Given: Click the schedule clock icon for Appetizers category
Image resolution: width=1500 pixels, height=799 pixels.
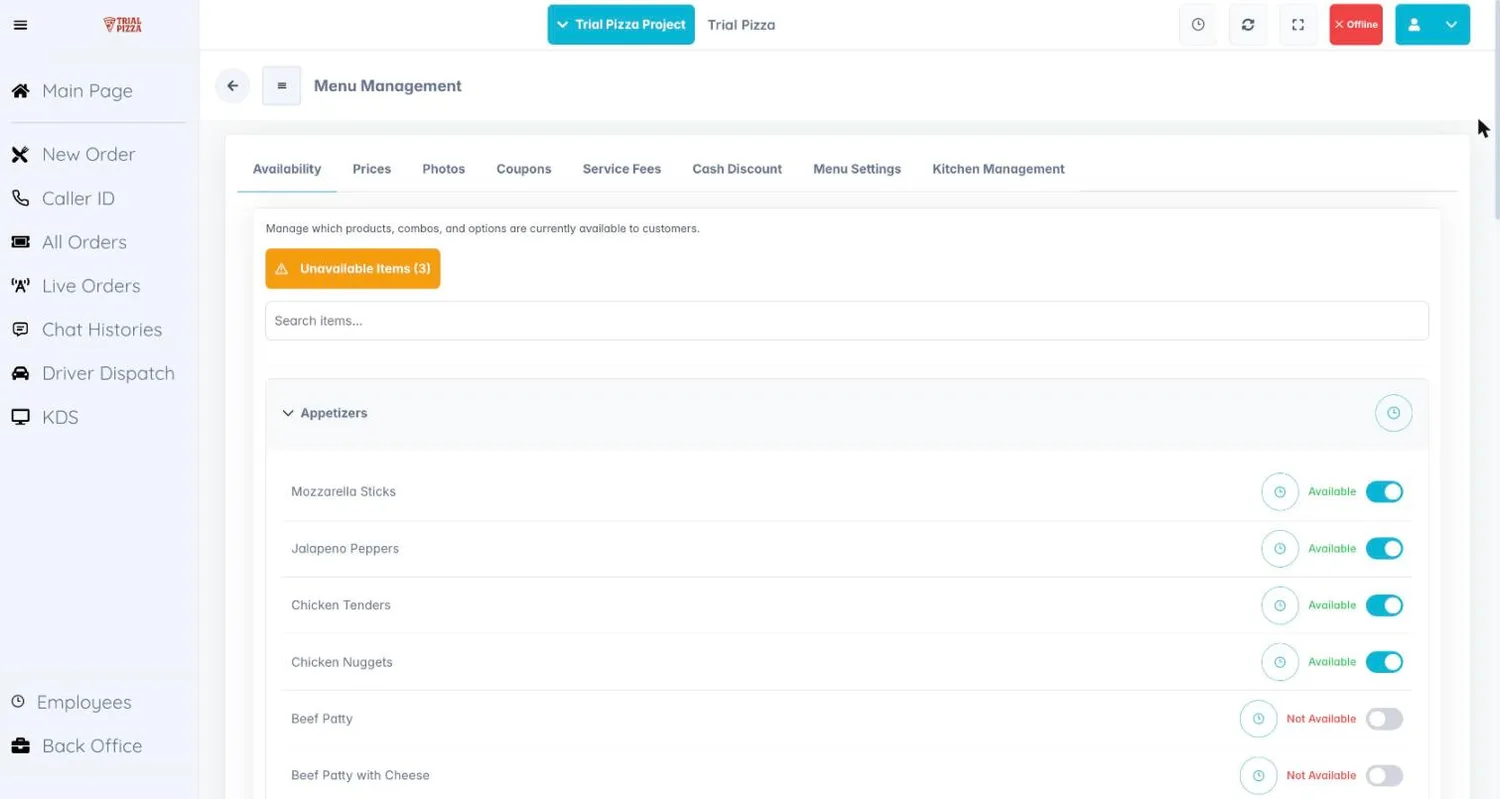Looking at the screenshot, I should 1393,413.
